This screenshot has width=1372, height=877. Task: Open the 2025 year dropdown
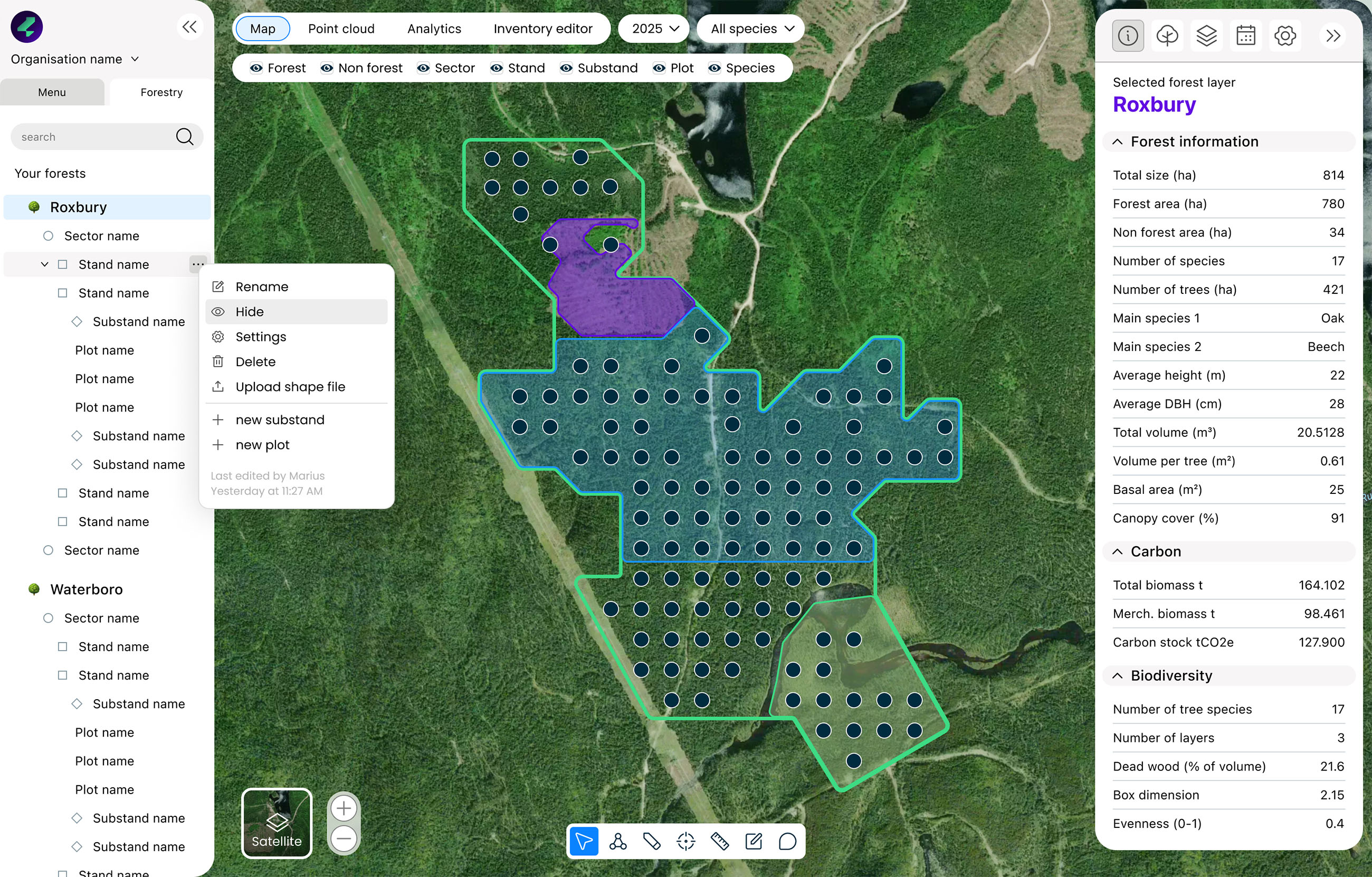[x=654, y=28]
